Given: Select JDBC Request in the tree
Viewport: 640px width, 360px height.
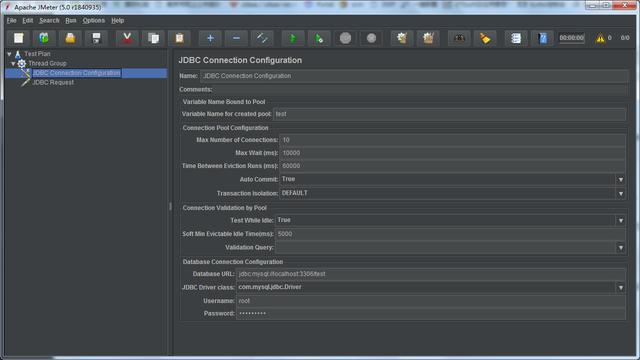Looking at the screenshot, I should [x=53, y=82].
